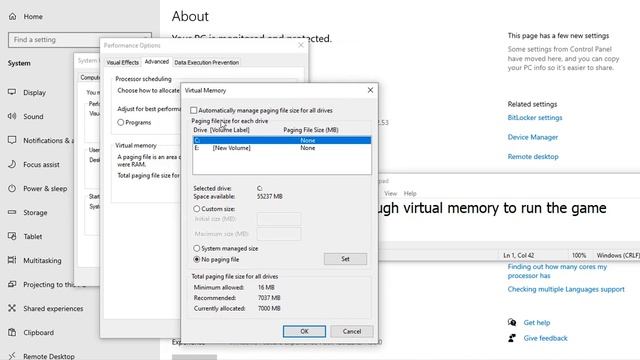
Task: Click 100% zoom in Notepad status bar
Action: 579,255
